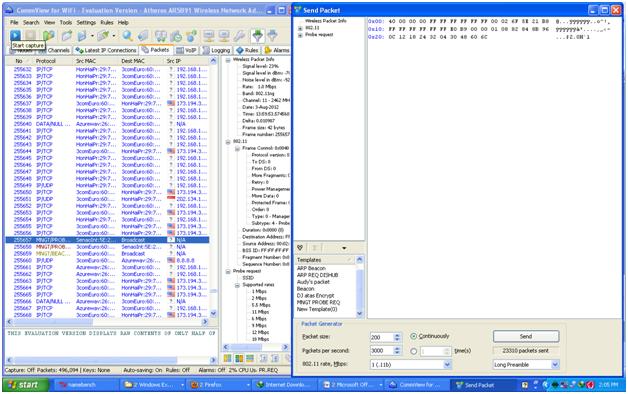Click the Microsoft Office taskbar button
The image size is (628, 394).
pos(352,385)
